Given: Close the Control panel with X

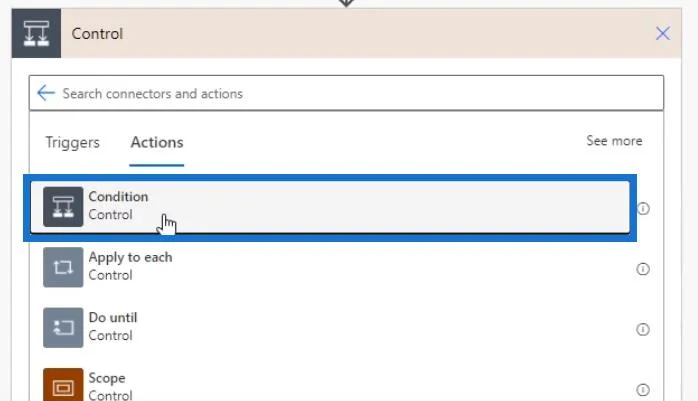Looking at the screenshot, I should 663,33.
